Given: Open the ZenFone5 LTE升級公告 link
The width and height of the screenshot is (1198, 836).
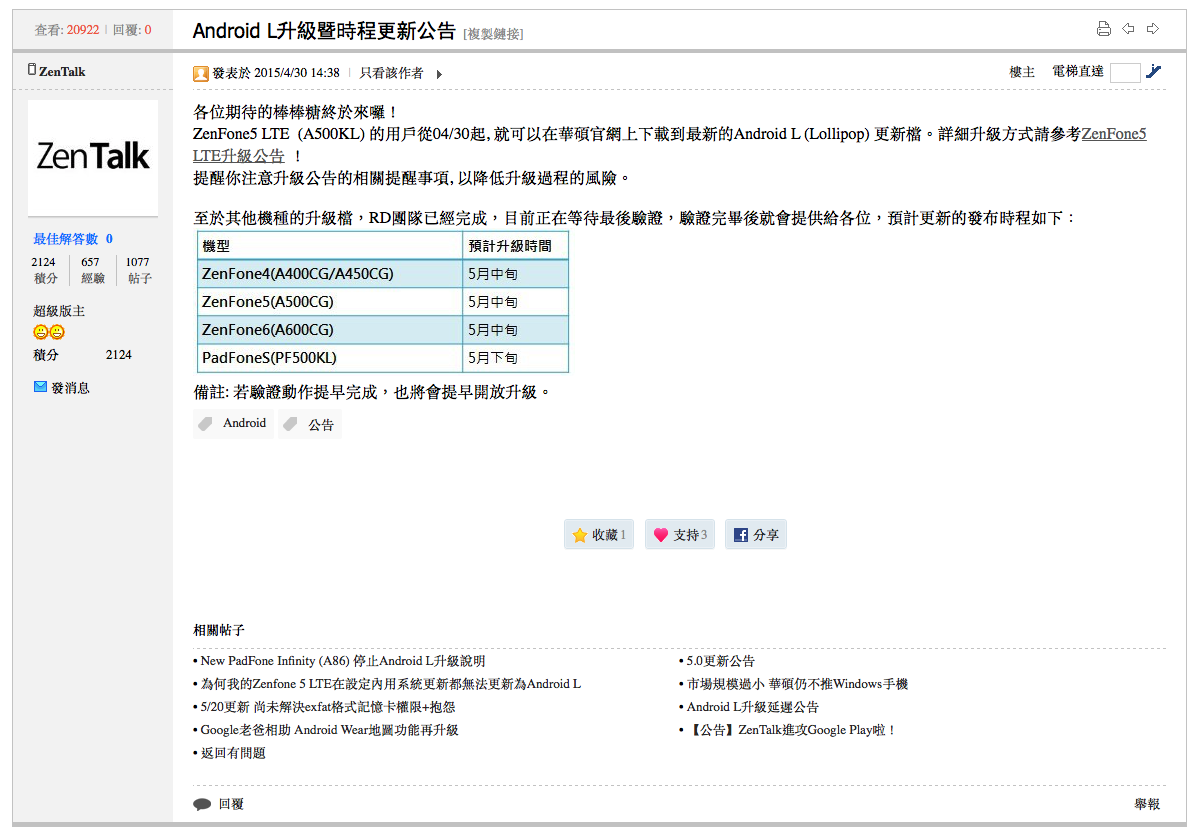Looking at the screenshot, I should pyautogui.click(x=1114, y=134).
